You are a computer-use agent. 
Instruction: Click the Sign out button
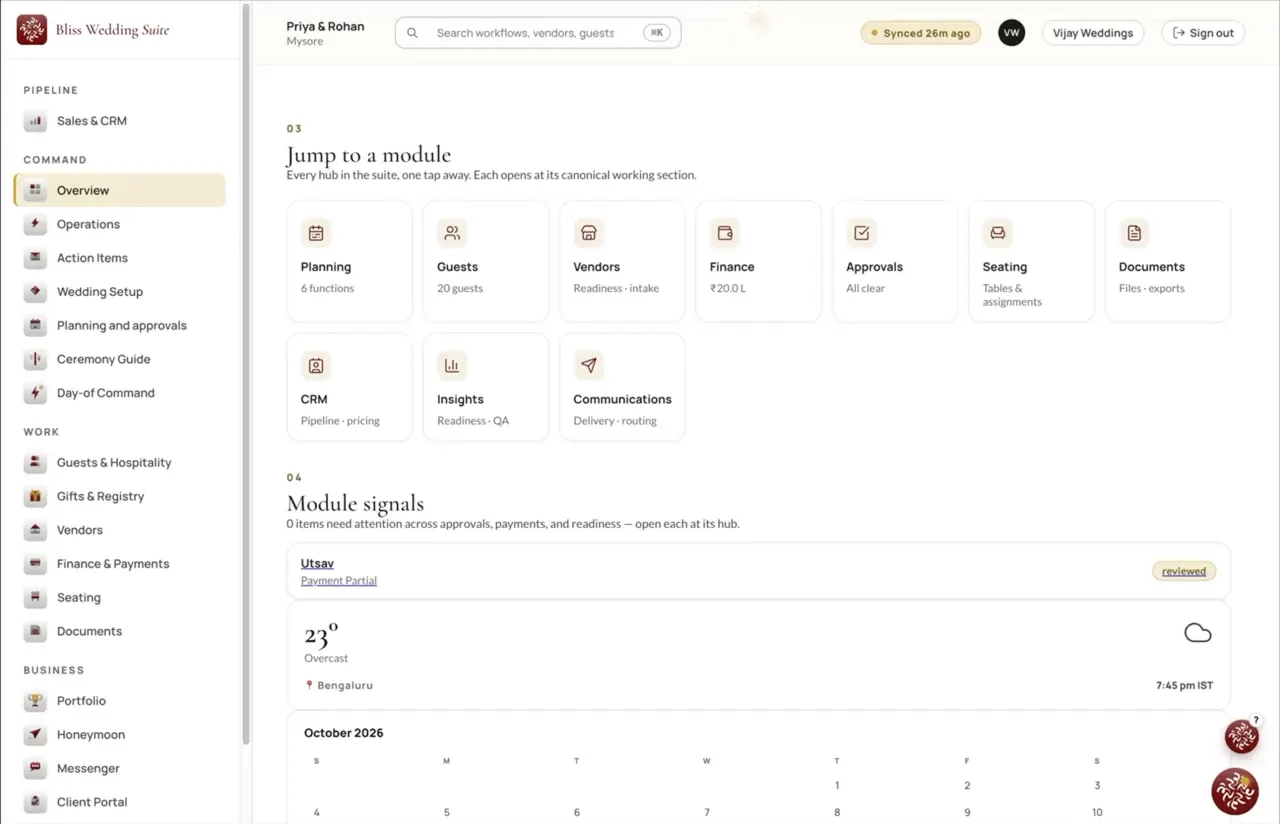1203,33
